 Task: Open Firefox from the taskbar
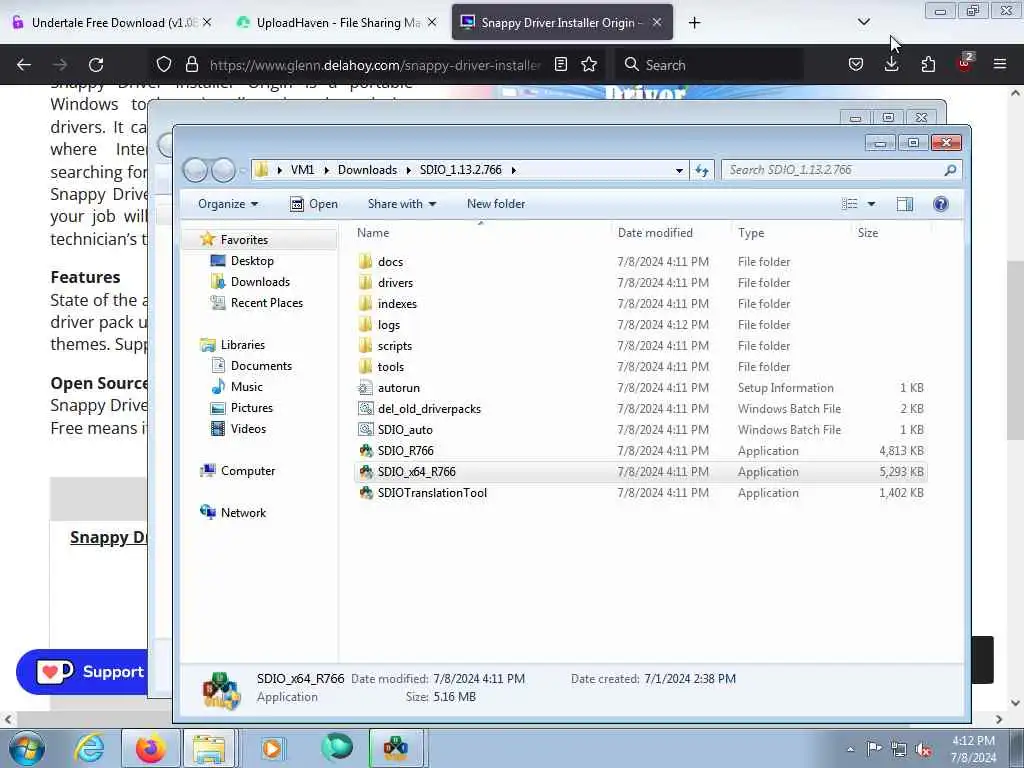150,748
